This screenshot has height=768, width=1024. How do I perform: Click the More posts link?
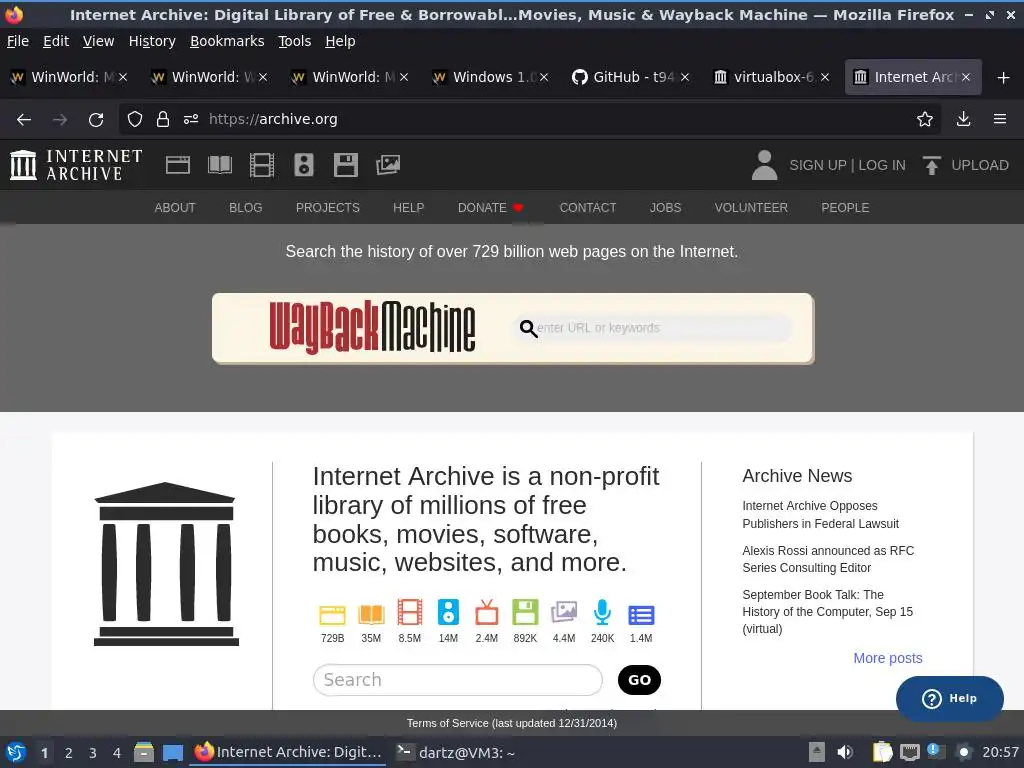[x=888, y=658]
